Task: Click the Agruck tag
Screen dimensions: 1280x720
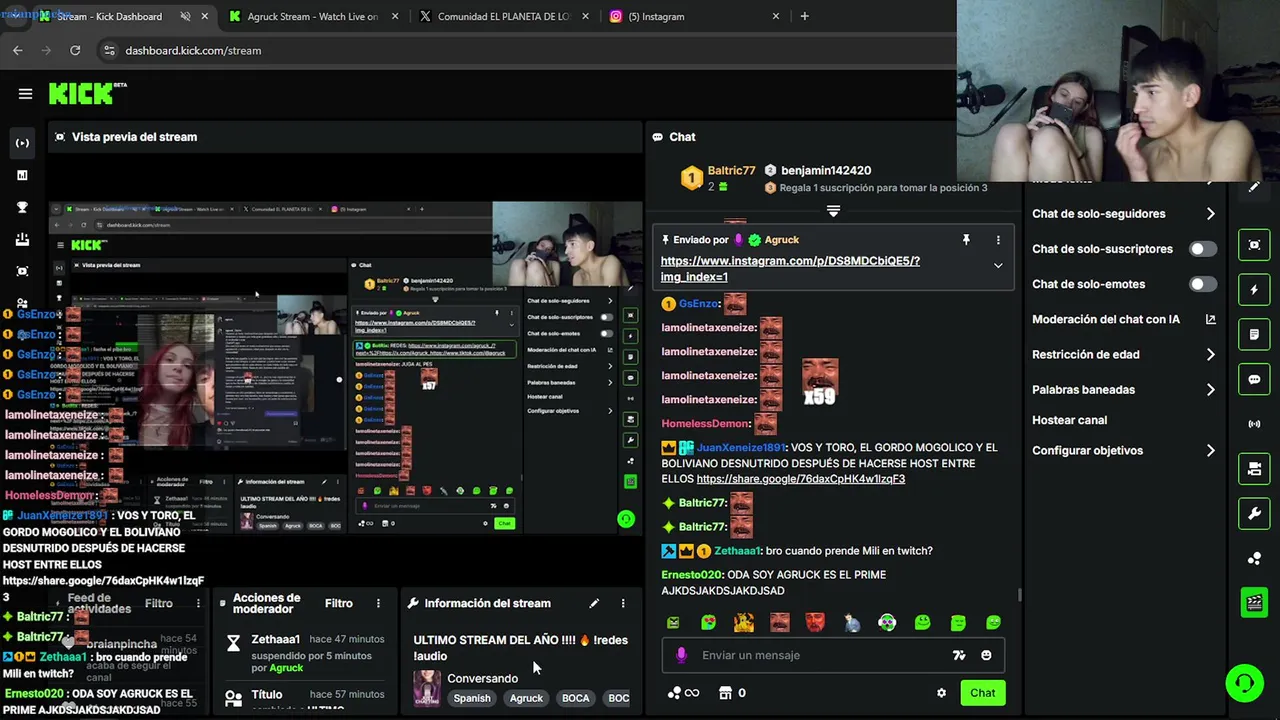Action: pyautogui.click(x=526, y=698)
